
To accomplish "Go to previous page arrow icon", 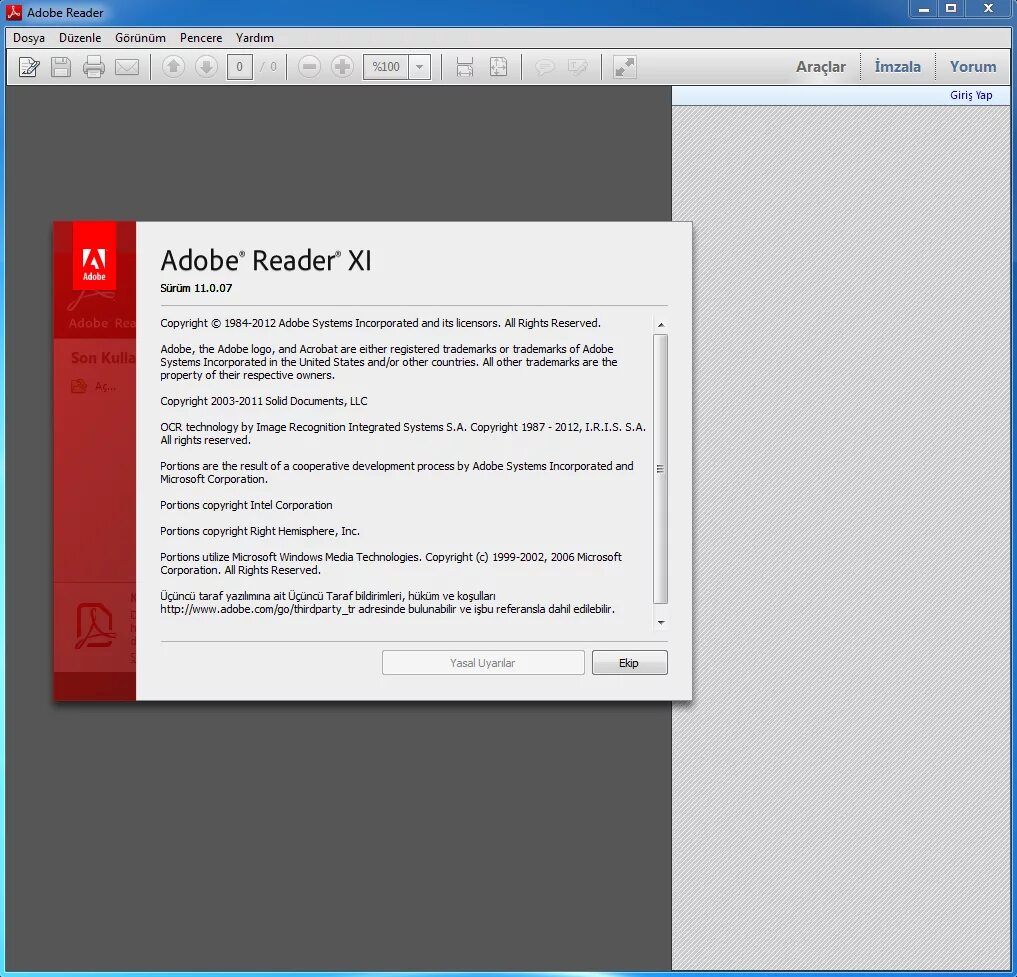I will [173, 66].
